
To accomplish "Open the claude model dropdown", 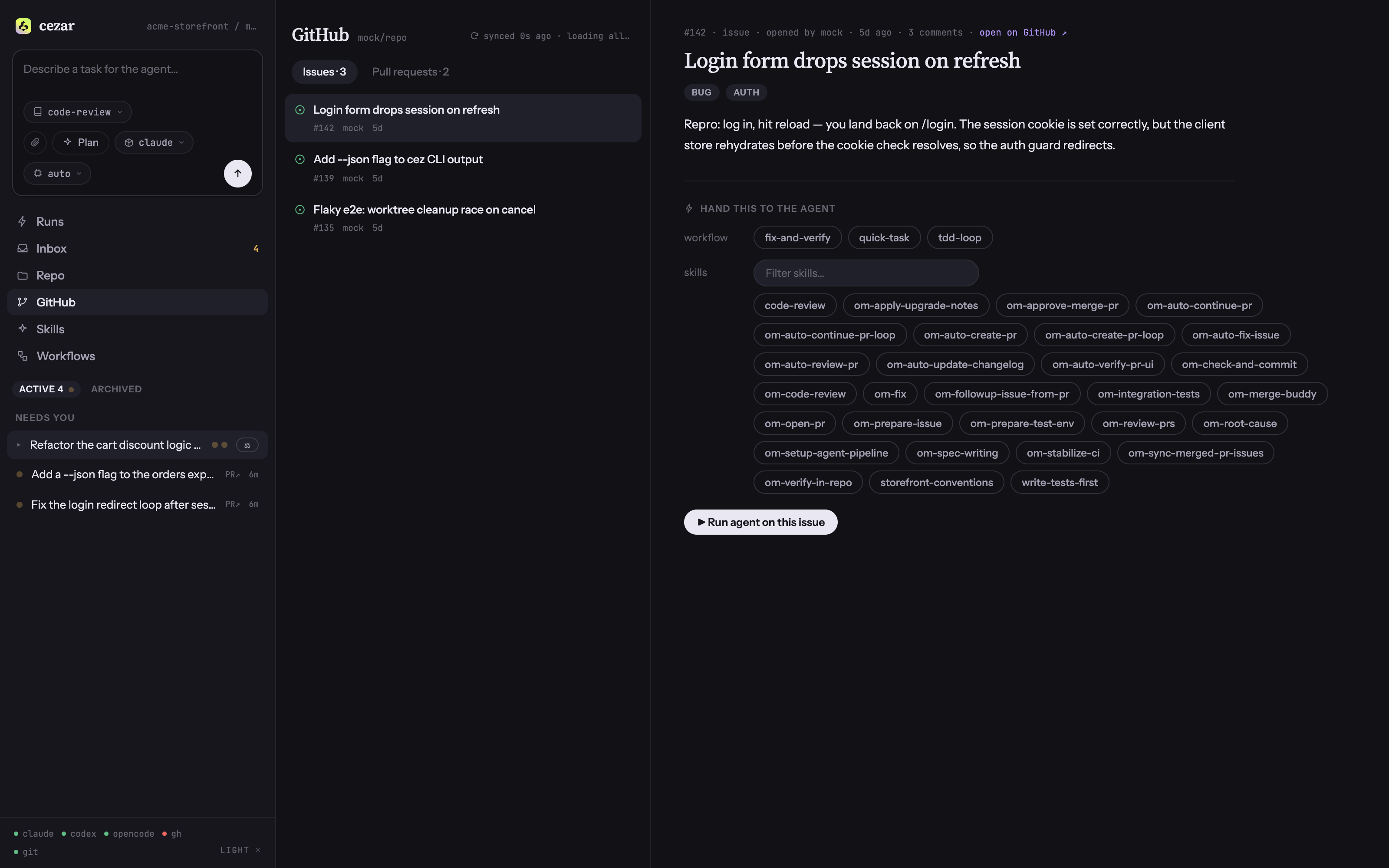I will (x=154, y=142).
